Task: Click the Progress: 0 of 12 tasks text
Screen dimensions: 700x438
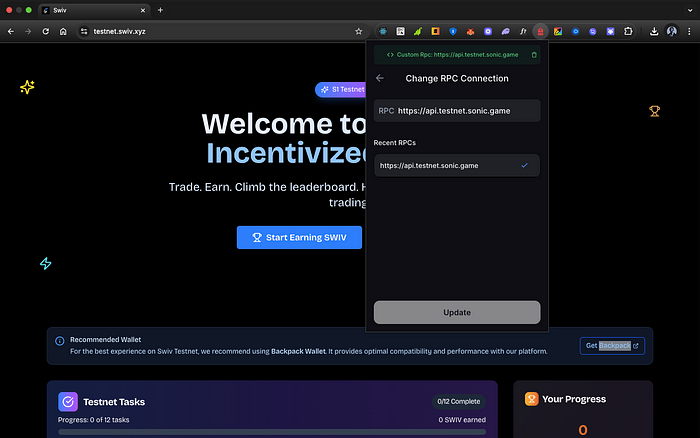Action: (93, 420)
